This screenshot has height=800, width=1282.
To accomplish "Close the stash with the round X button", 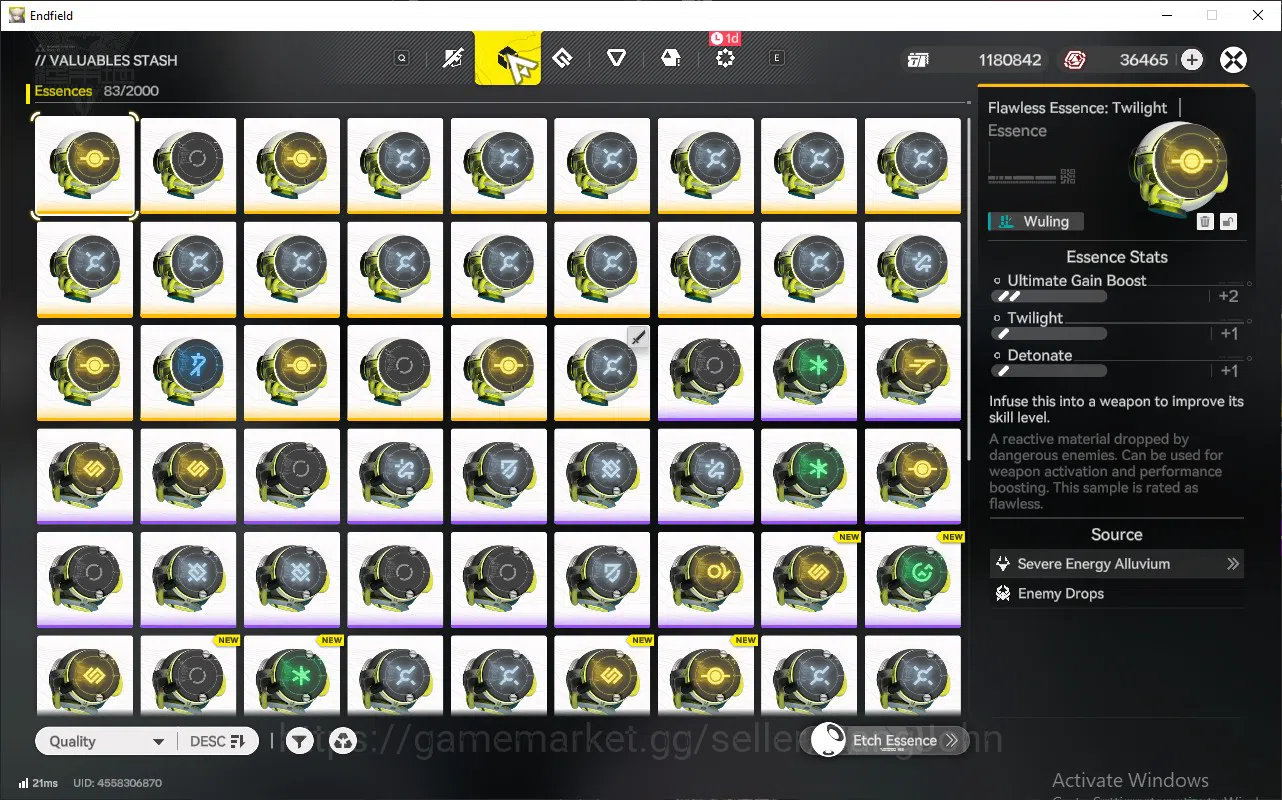I will [x=1234, y=60].
